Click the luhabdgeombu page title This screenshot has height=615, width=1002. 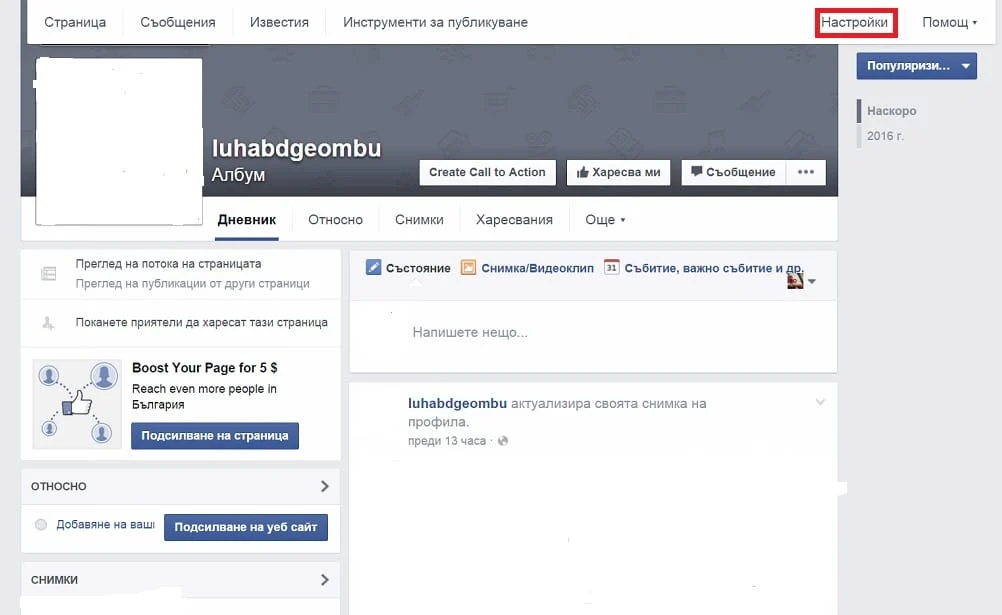297,148
